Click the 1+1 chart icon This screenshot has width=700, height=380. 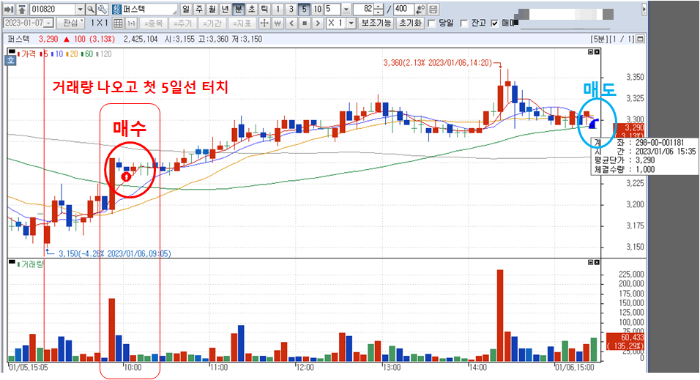tap(131, 23)
